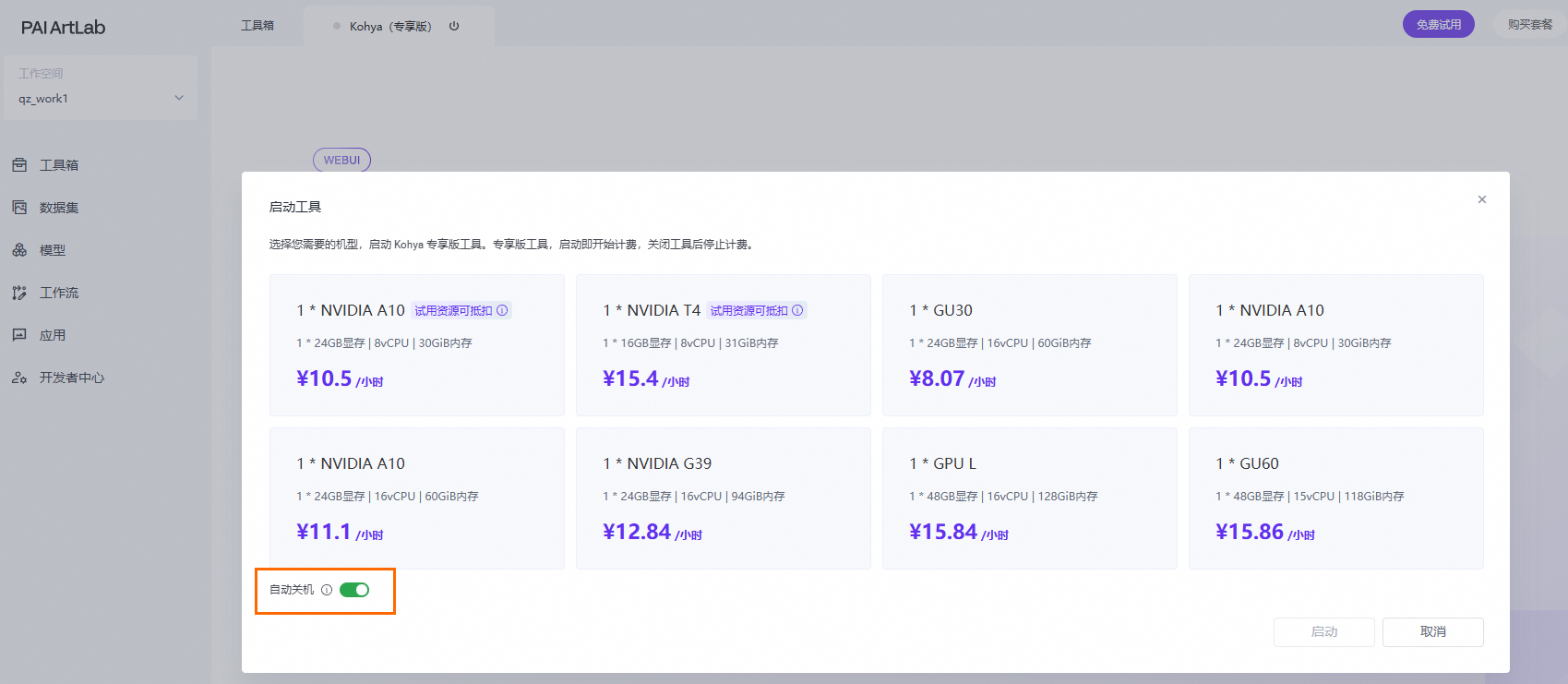Image resolution: width=1568 pixels, height=684 pixels.
Task: Click info icon in NVIDIA A10 trial tag
Action: [502, 310]
